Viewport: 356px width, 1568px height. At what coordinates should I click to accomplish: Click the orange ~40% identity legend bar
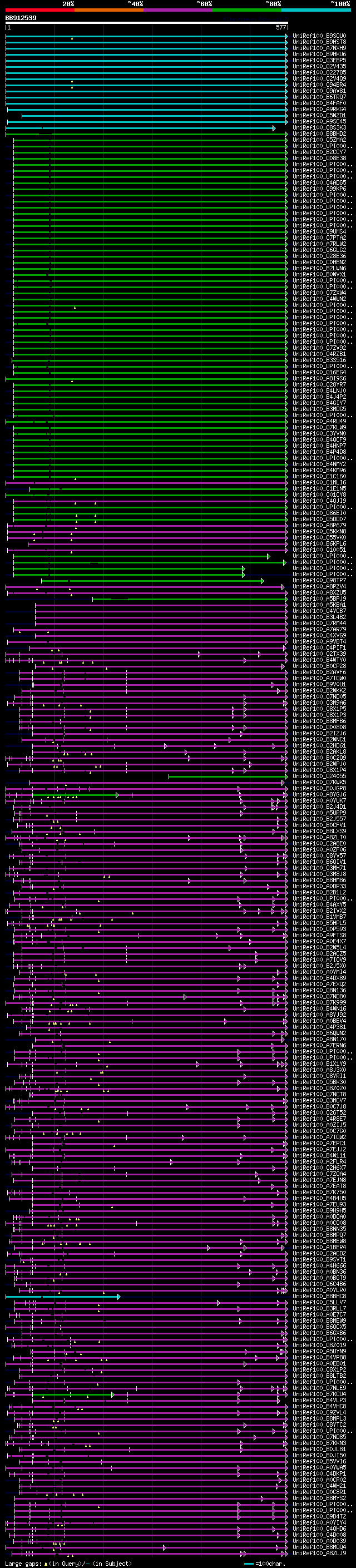click(x=109, y=10)
